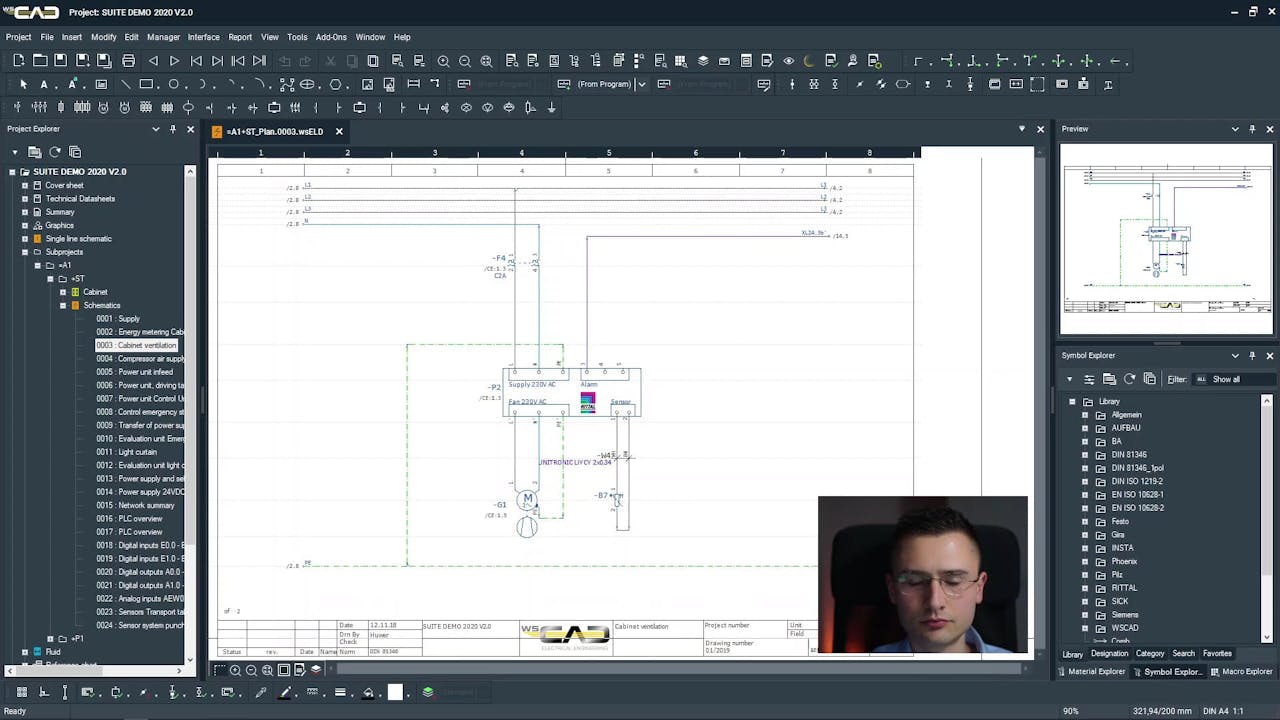Viewport: 1280px width, 720px height.
Task: Select the Text tool letter A
Action: click(x=44, y=84)
